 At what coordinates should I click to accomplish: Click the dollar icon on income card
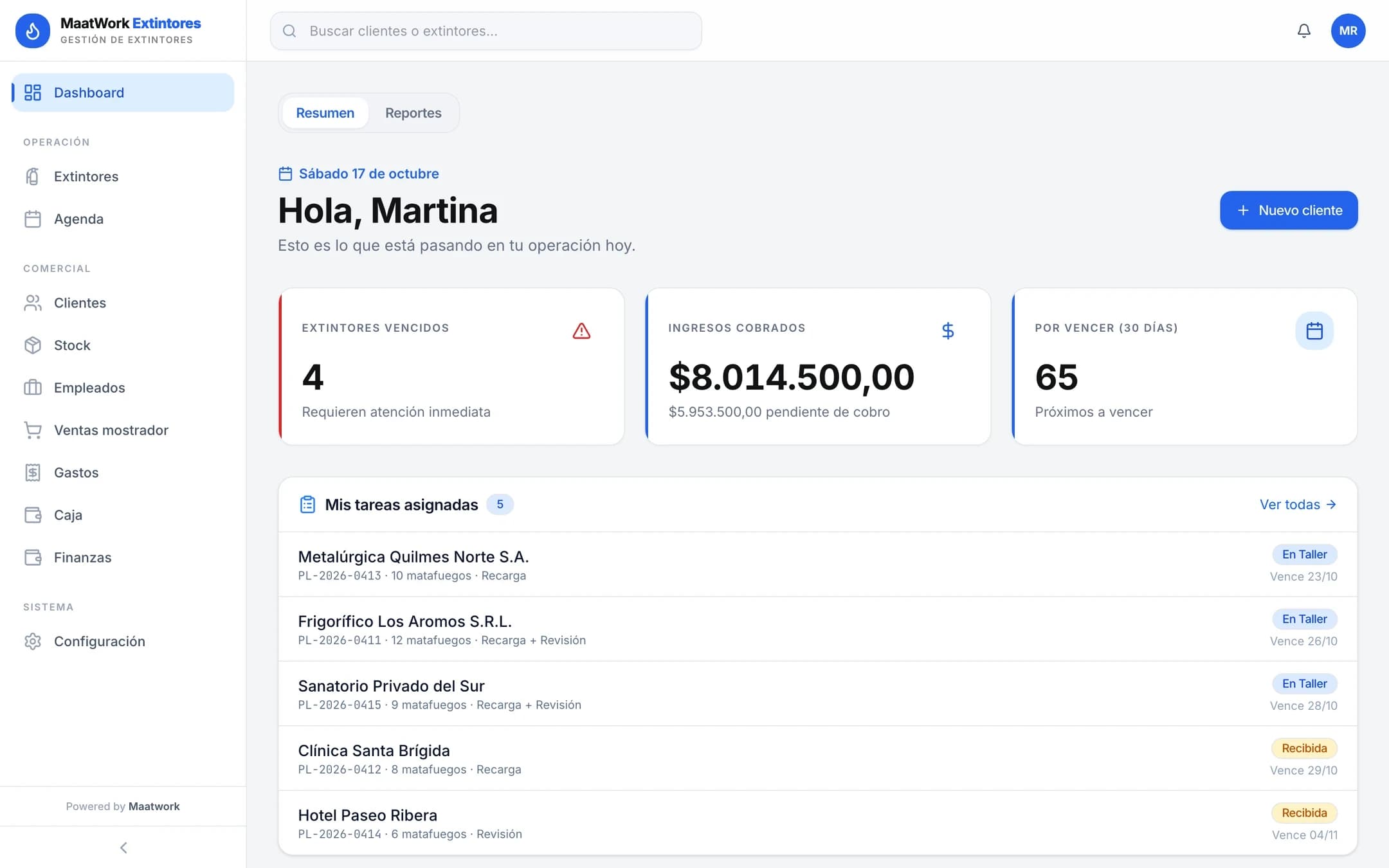[948, 330]
